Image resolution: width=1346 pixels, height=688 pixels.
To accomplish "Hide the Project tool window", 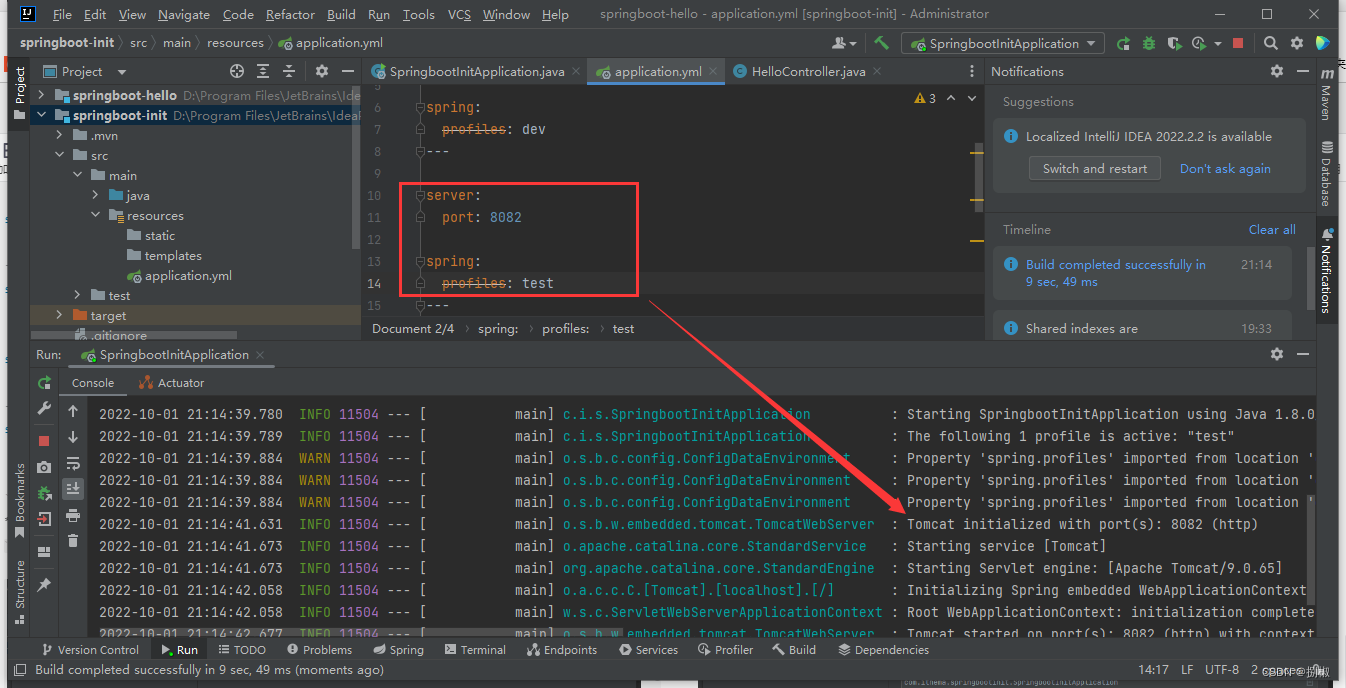I will coord(347,71).
